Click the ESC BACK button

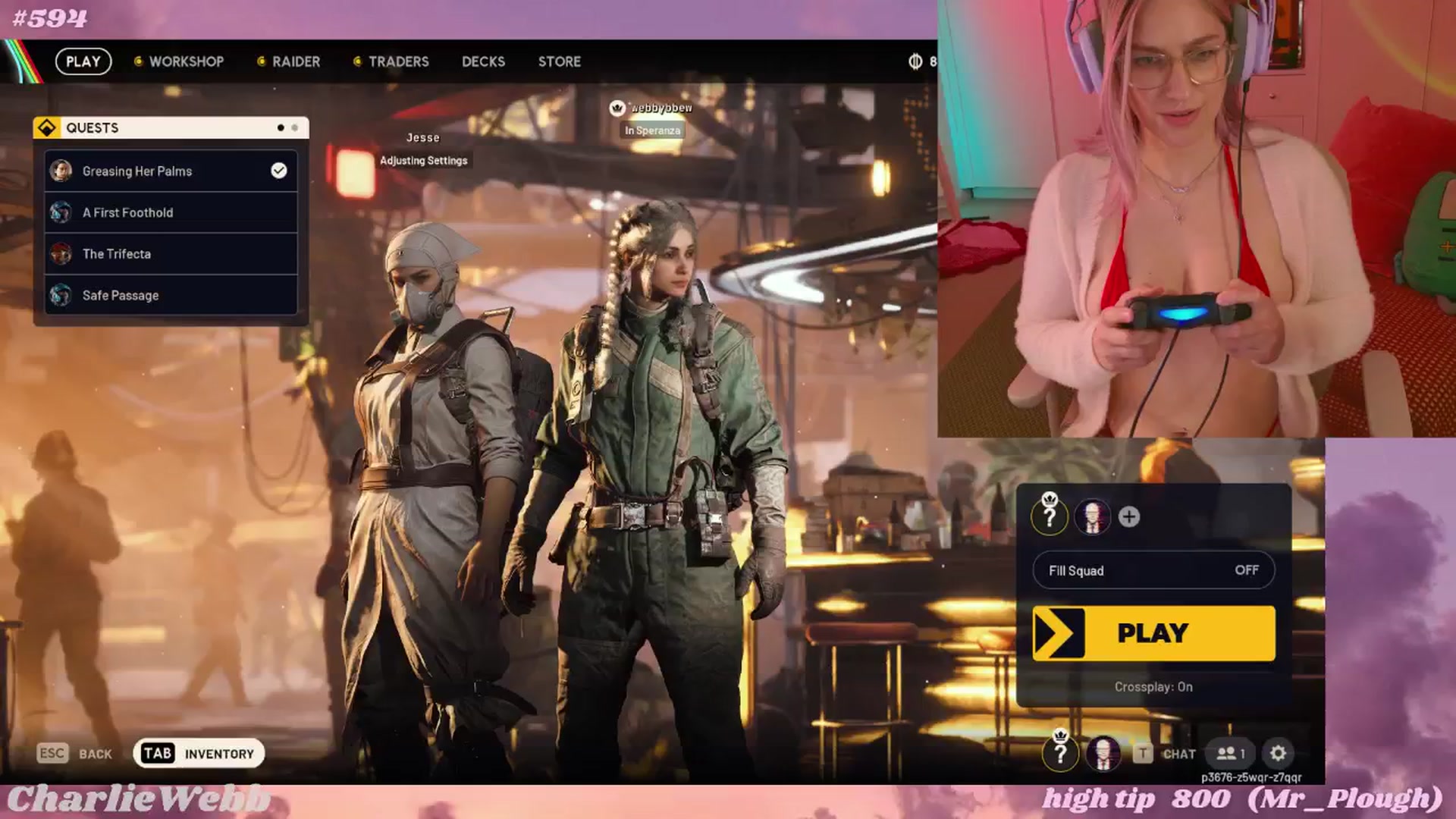74,753
